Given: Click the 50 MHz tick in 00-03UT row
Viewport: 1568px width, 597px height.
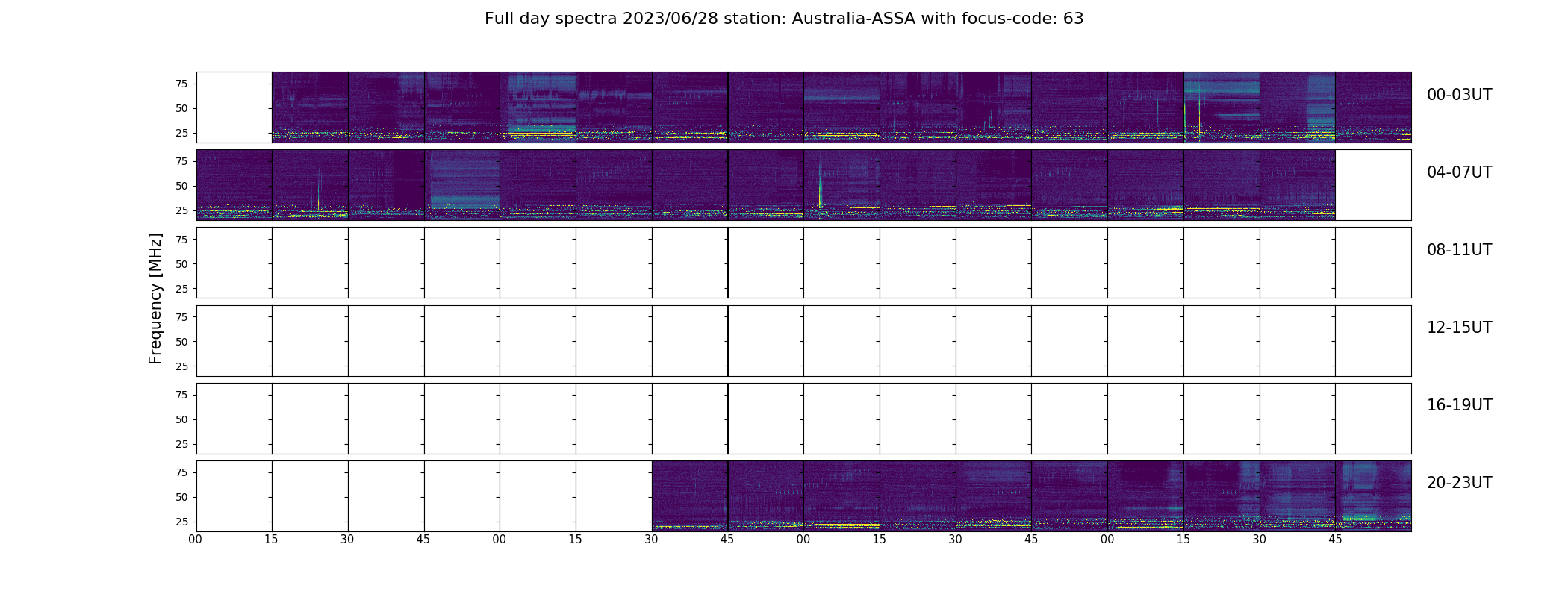Looking at the screenshot, I should click(181, 108).
